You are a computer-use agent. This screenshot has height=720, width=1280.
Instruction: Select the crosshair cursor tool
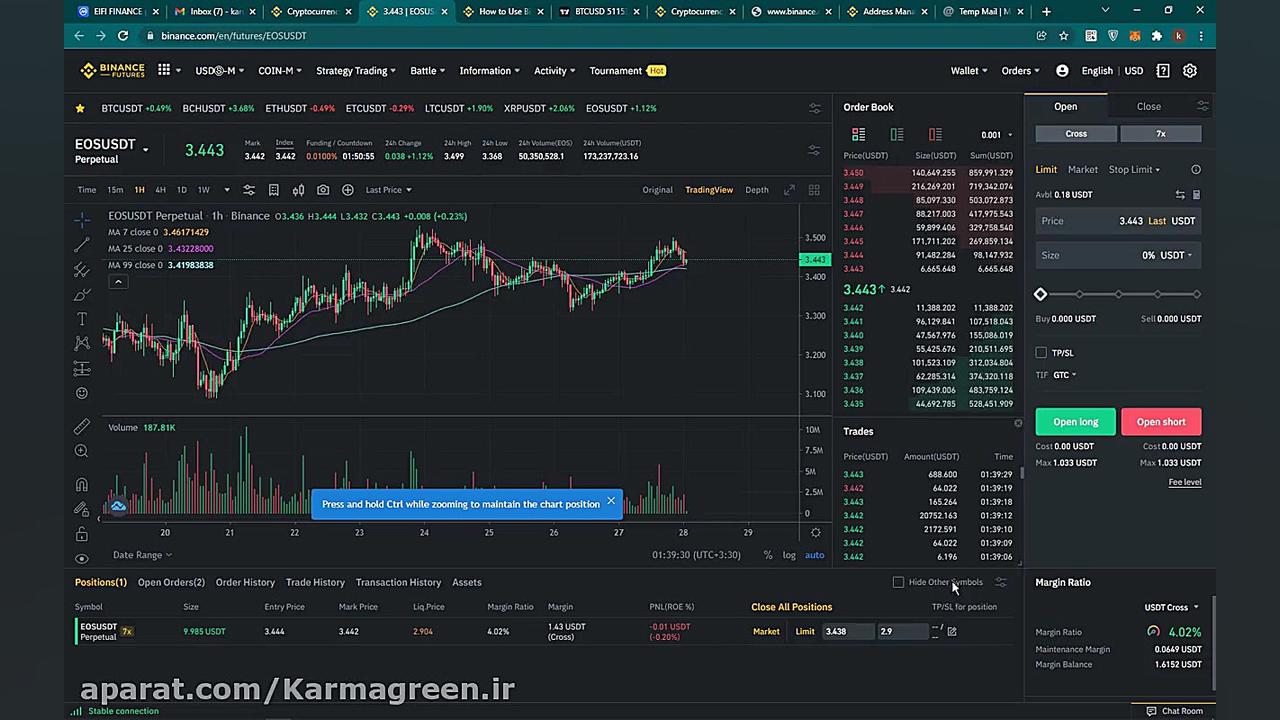pos(82,219)
